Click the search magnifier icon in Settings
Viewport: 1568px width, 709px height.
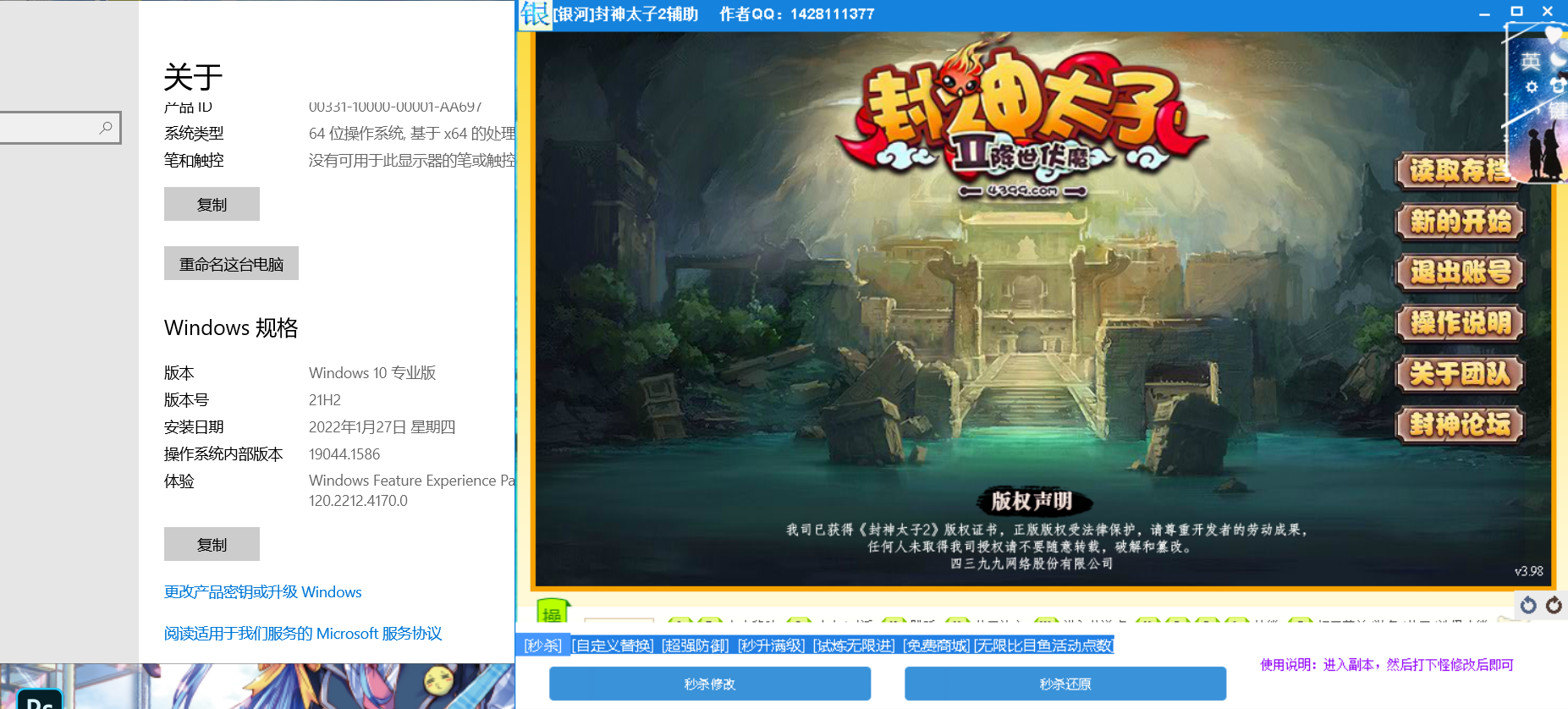point(106,128)
